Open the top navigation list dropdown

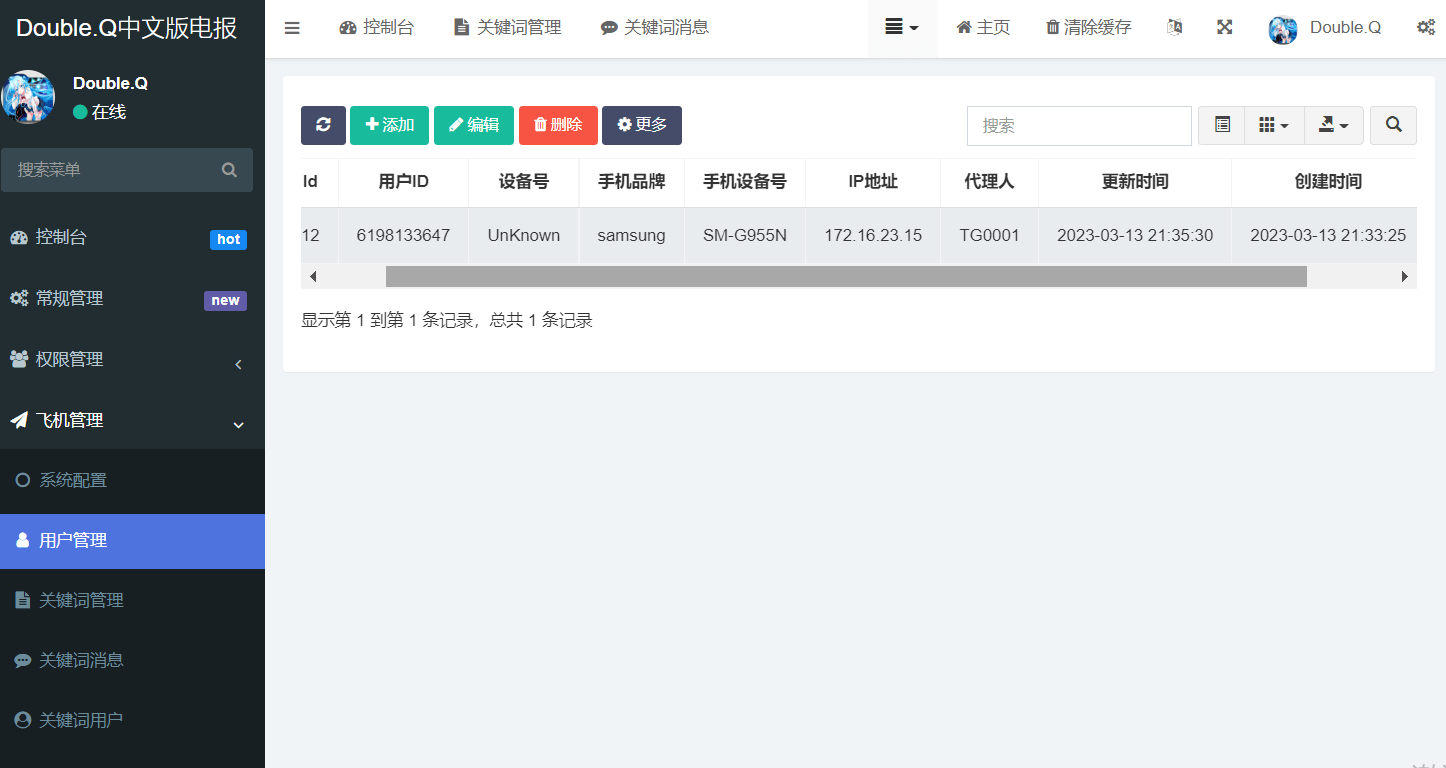902,28
